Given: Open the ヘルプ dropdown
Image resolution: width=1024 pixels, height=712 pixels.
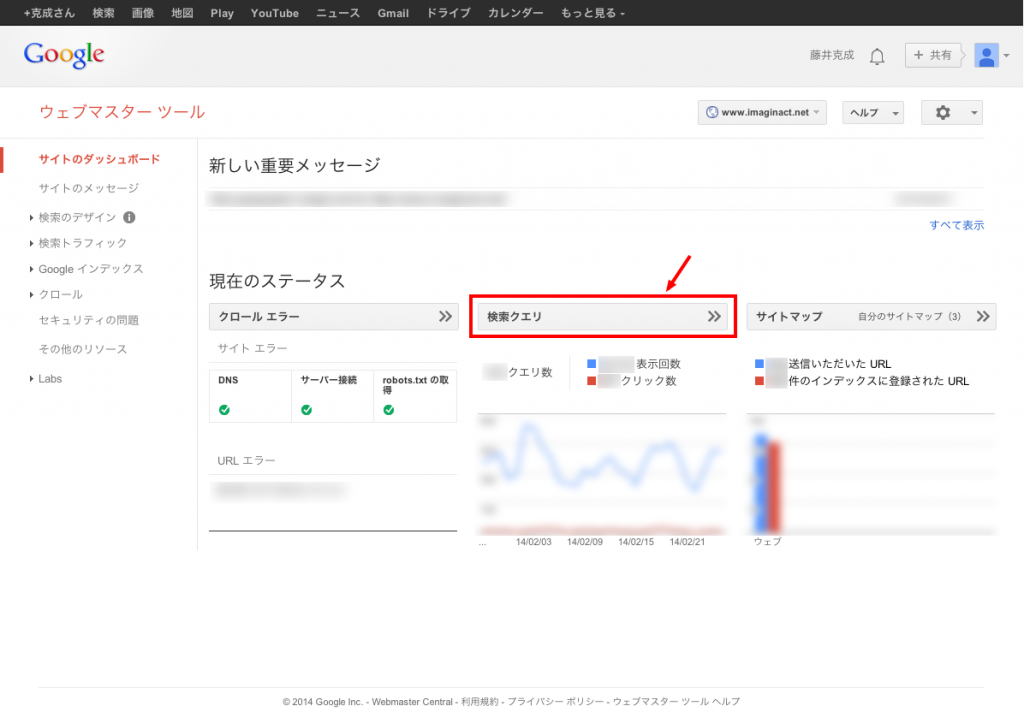Looking at the screenshot, I should (x=872, y=112).
